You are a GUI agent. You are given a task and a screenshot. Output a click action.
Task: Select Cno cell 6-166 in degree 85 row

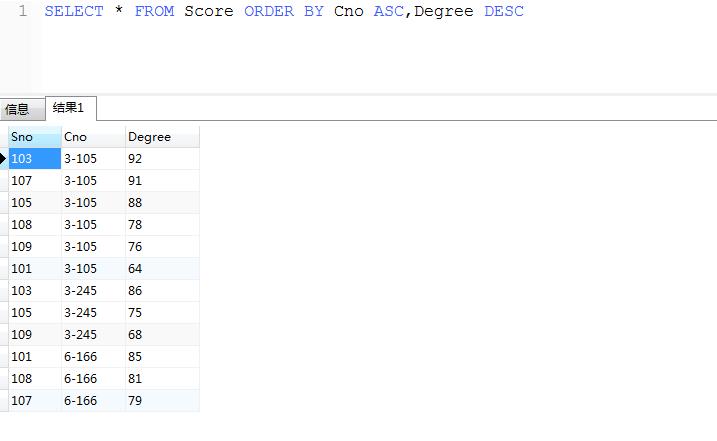[93, 356]
